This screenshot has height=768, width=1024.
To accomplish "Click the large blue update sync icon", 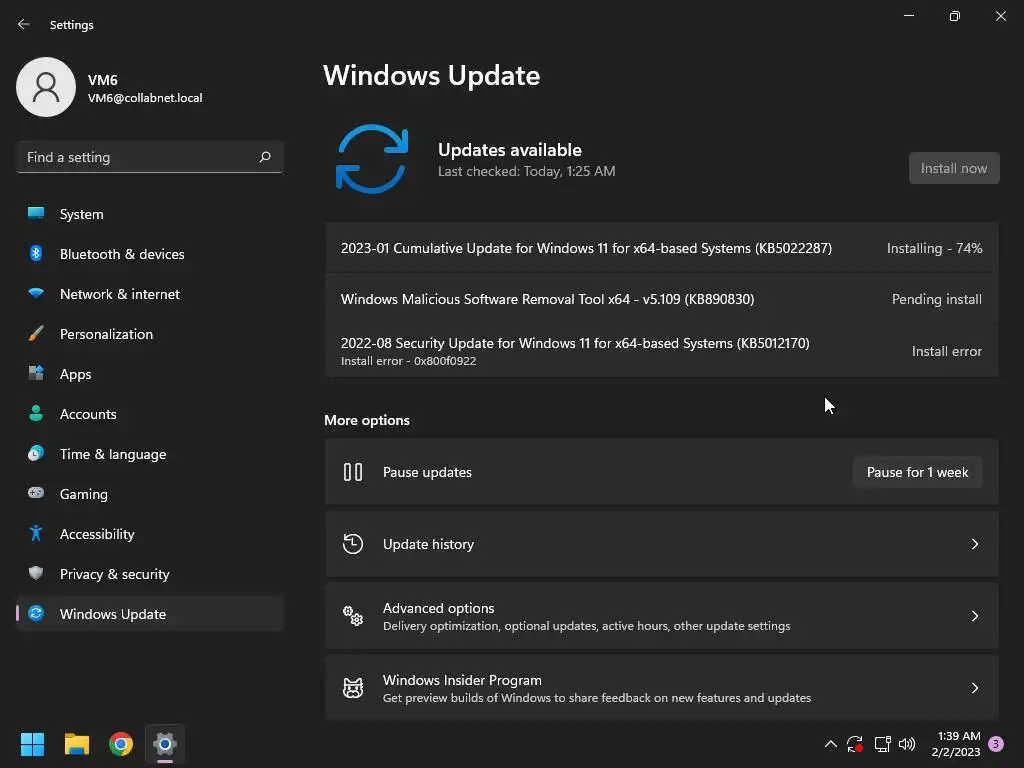I will click(372, 159).
